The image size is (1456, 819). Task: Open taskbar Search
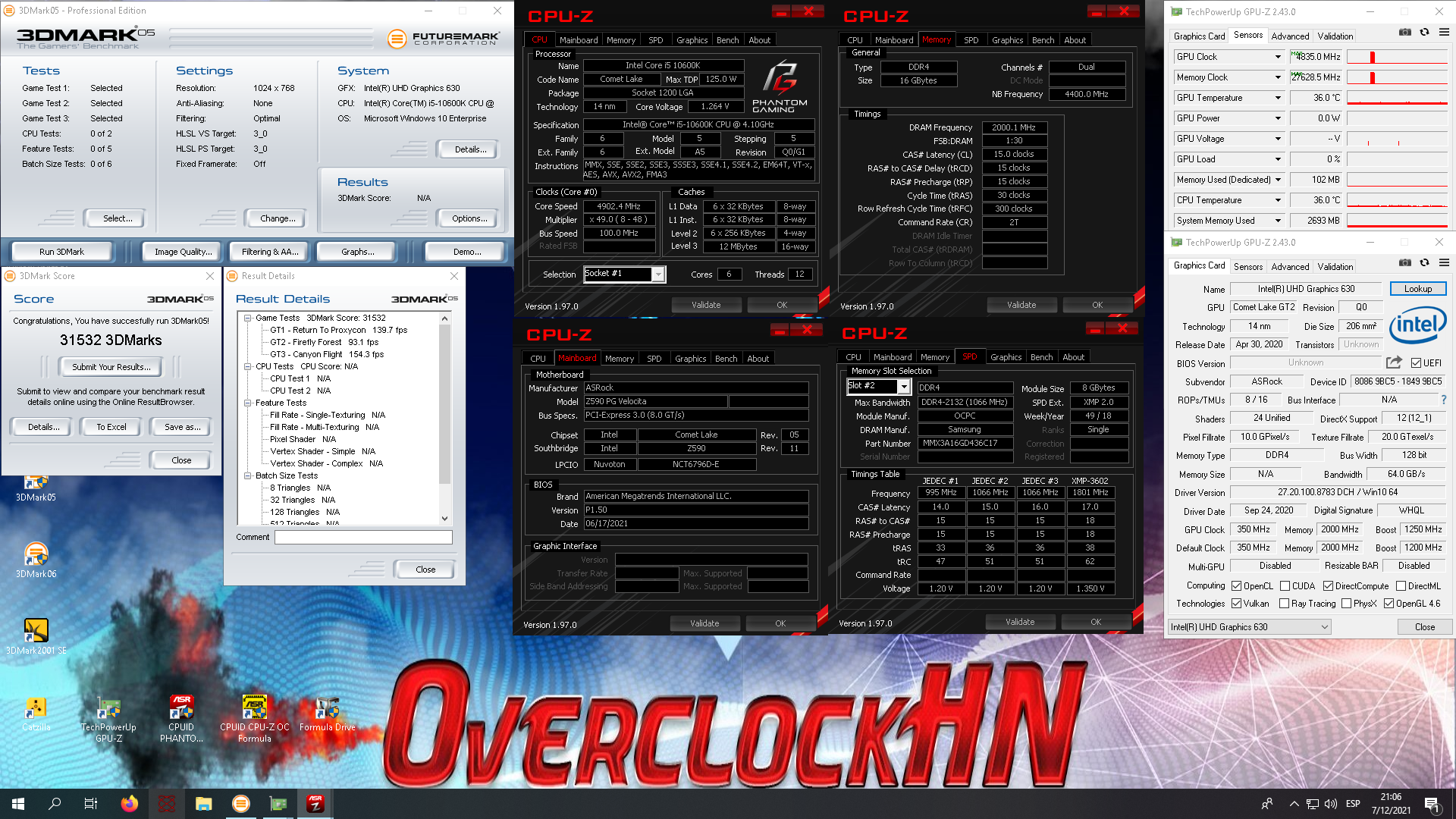coord(55,804)
